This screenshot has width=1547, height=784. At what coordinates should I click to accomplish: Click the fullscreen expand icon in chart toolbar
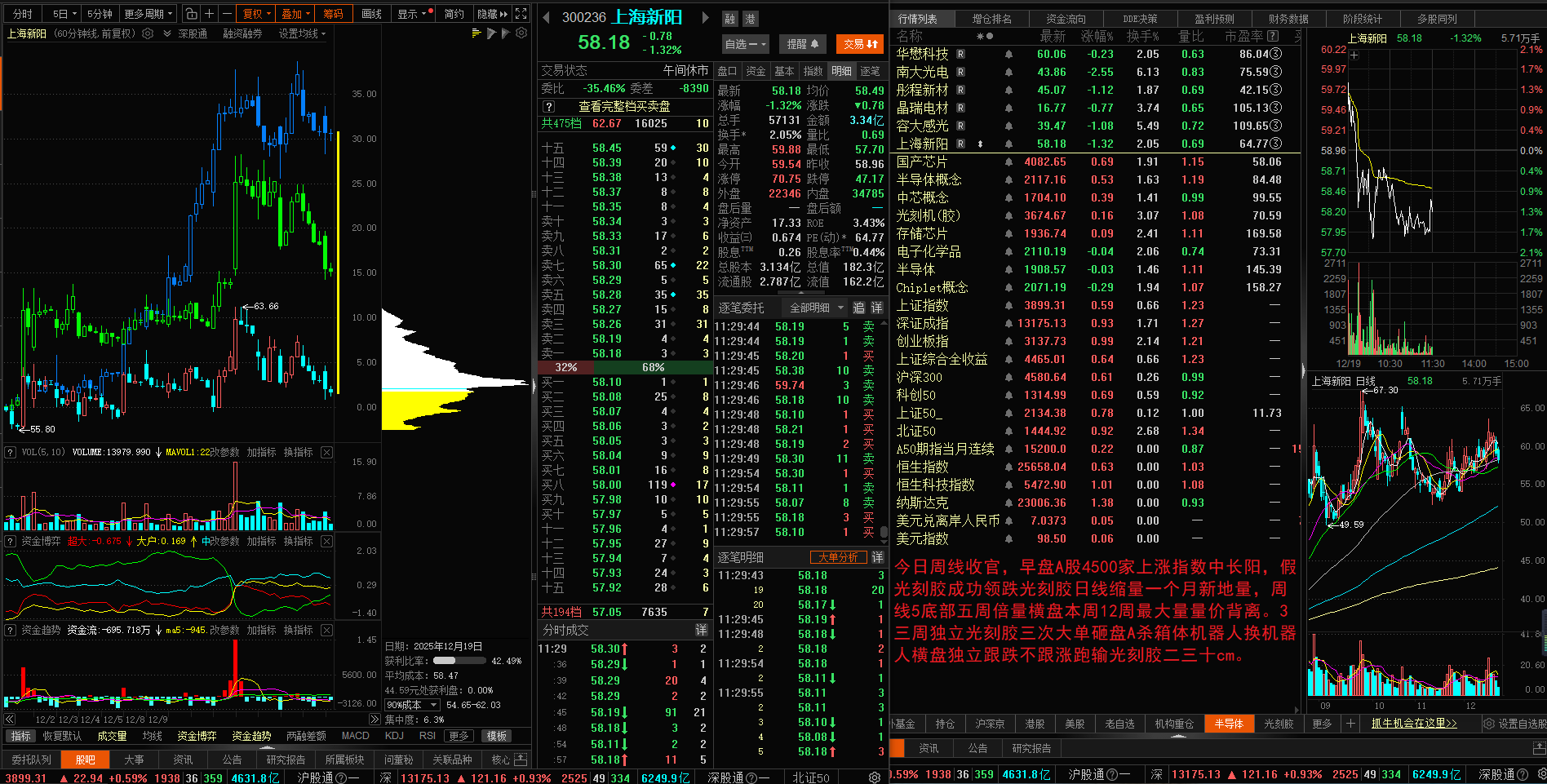[x=521, y=14]
